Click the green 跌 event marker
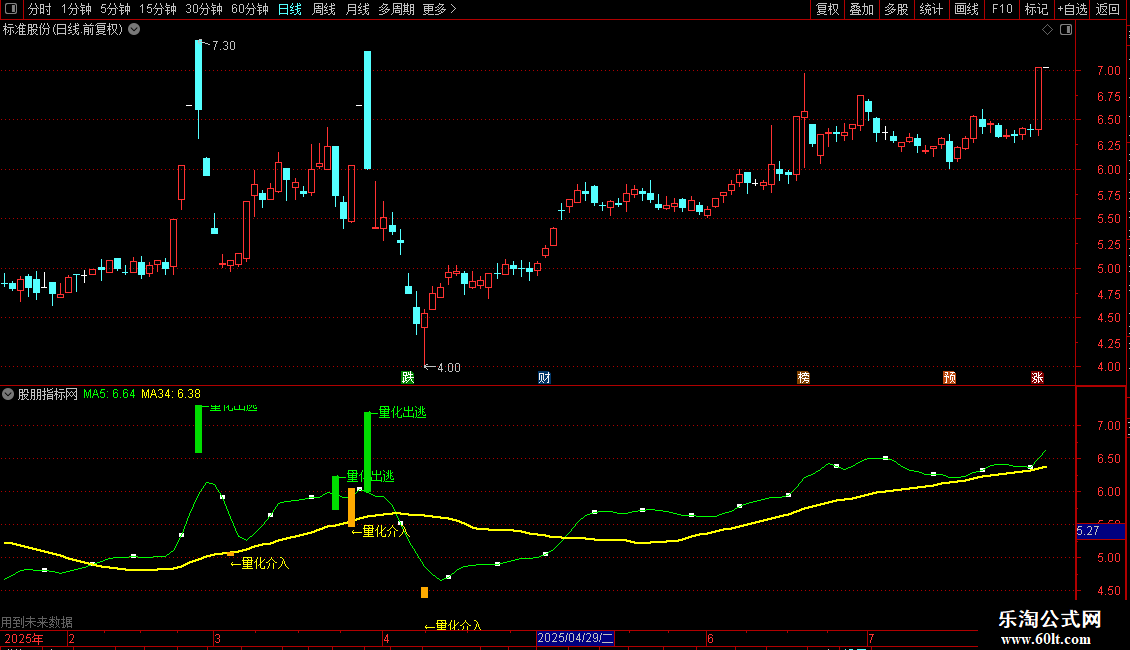 click(x=408, y=378)
